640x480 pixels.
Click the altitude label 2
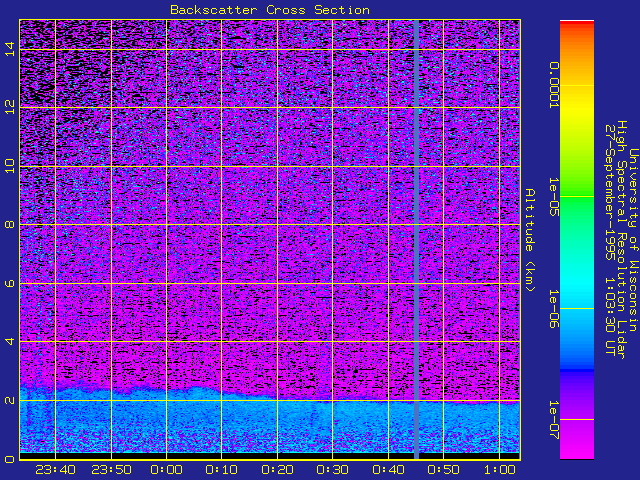point(10,400)
